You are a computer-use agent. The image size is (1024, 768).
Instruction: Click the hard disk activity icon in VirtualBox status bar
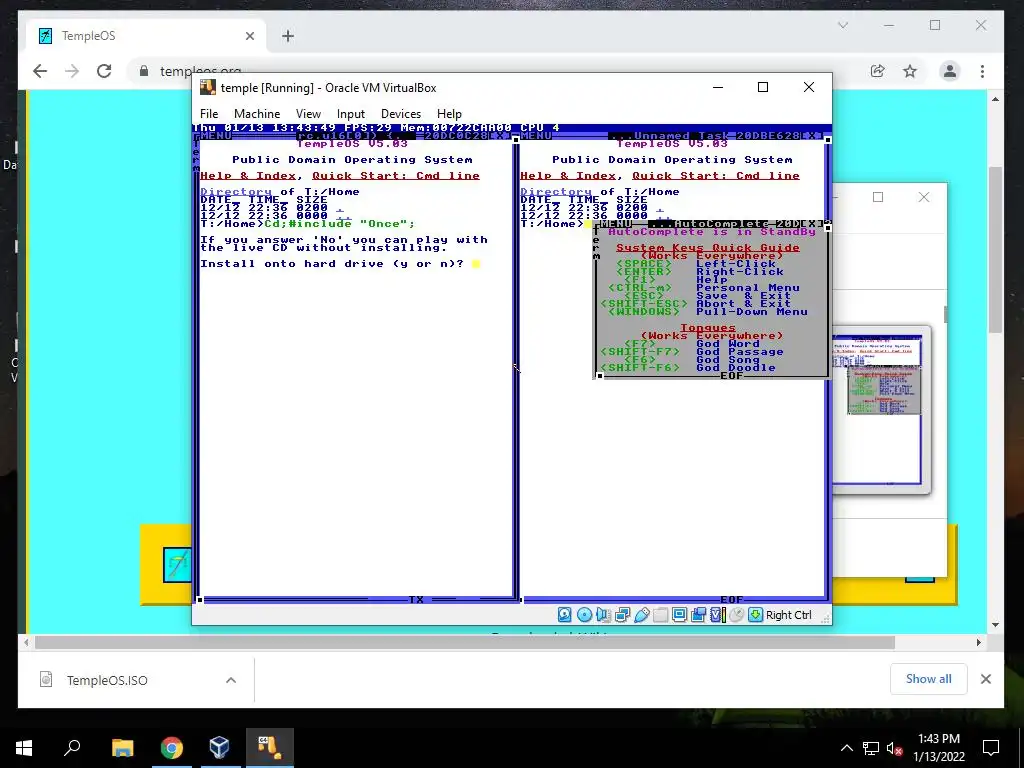[565, 615]
